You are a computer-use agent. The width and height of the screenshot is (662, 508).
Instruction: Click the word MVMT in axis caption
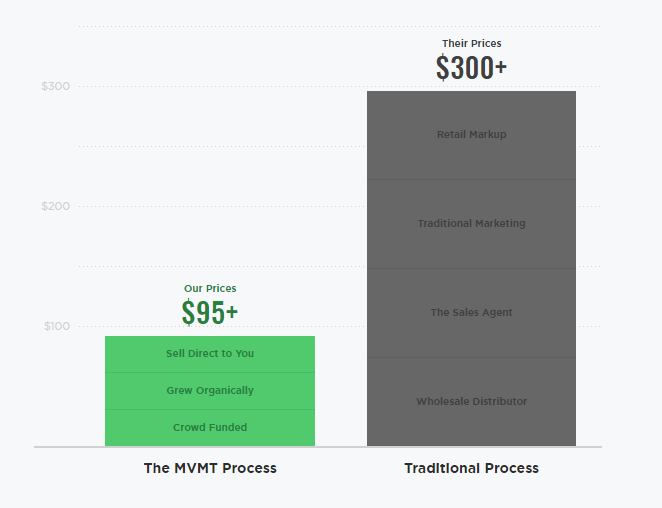(x=196, y=468)
